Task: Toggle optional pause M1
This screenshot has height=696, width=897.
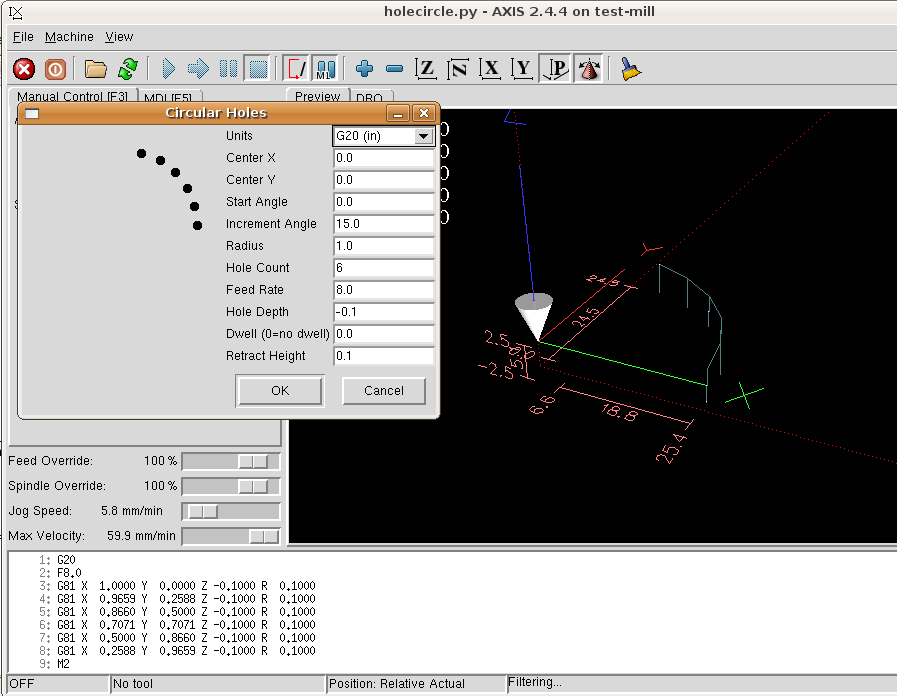Action: (326, 69)
